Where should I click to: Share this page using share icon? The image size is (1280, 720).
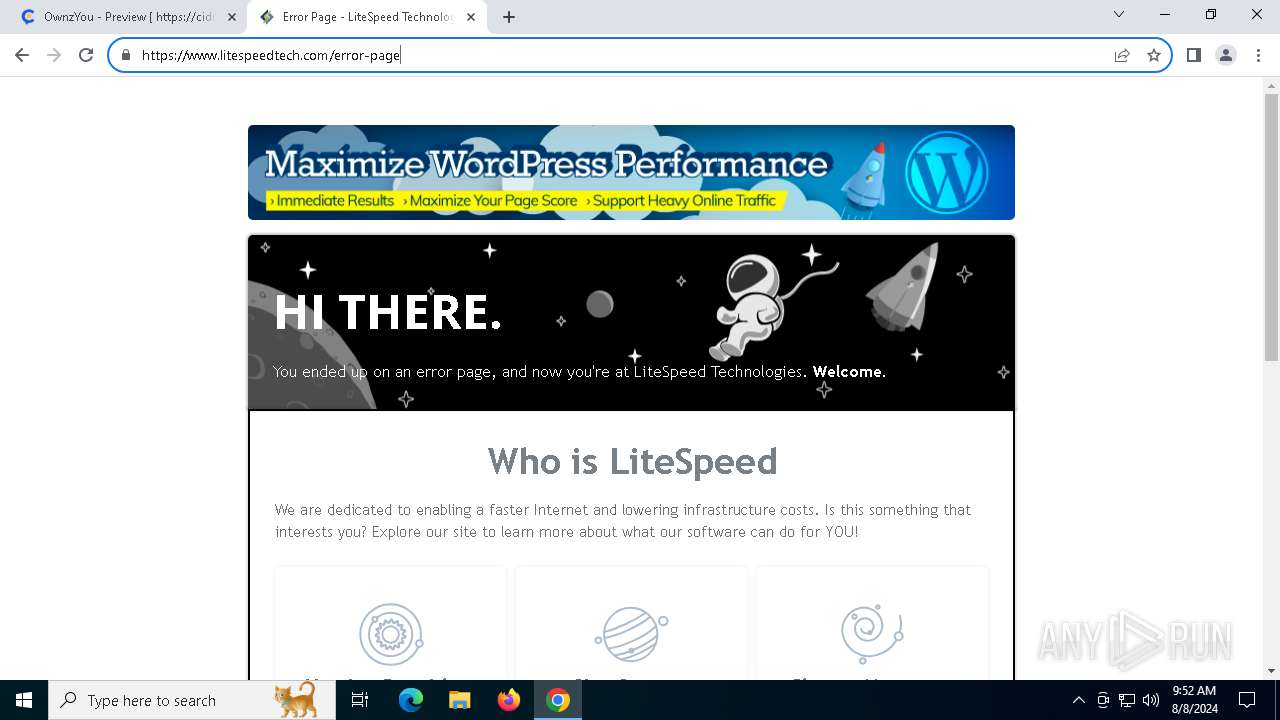[1122, 55]
